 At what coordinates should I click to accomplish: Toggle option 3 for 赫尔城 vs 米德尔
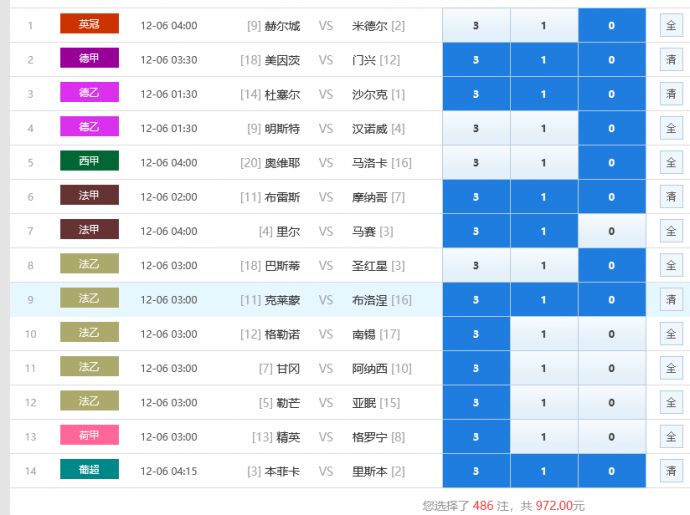pyautogui.click(x=476, y=26)
